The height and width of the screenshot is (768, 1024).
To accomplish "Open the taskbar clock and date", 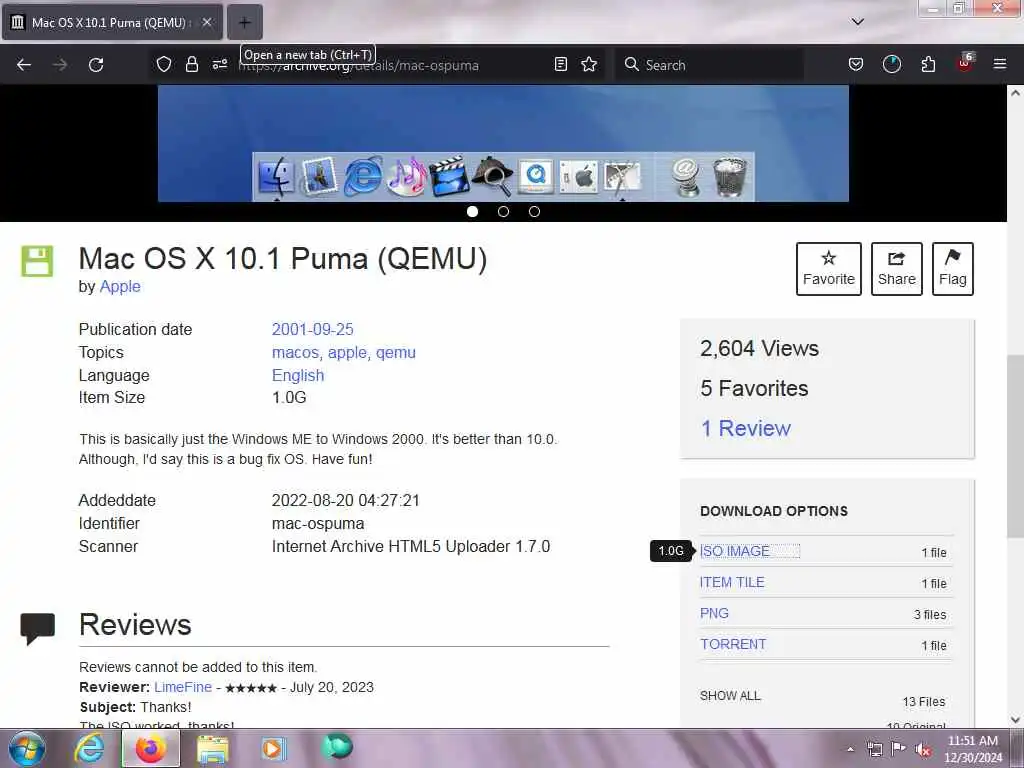I will [973, 749].
